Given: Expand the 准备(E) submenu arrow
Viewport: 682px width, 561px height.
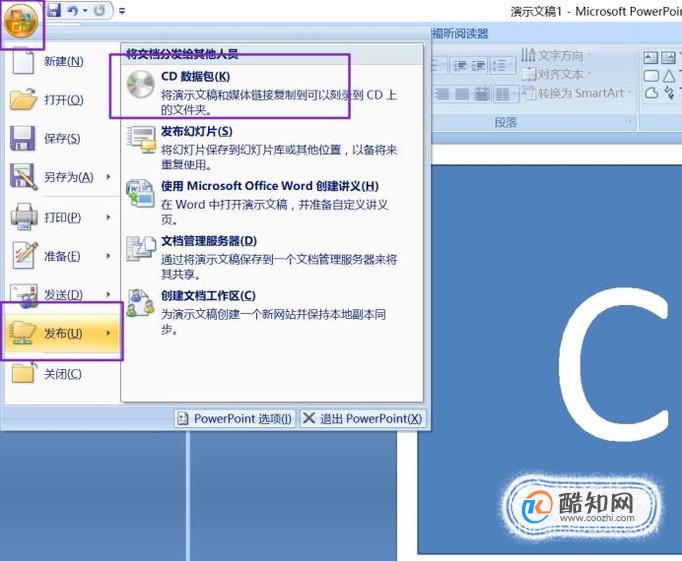Looking at the screenshot, I should point(108,256).
